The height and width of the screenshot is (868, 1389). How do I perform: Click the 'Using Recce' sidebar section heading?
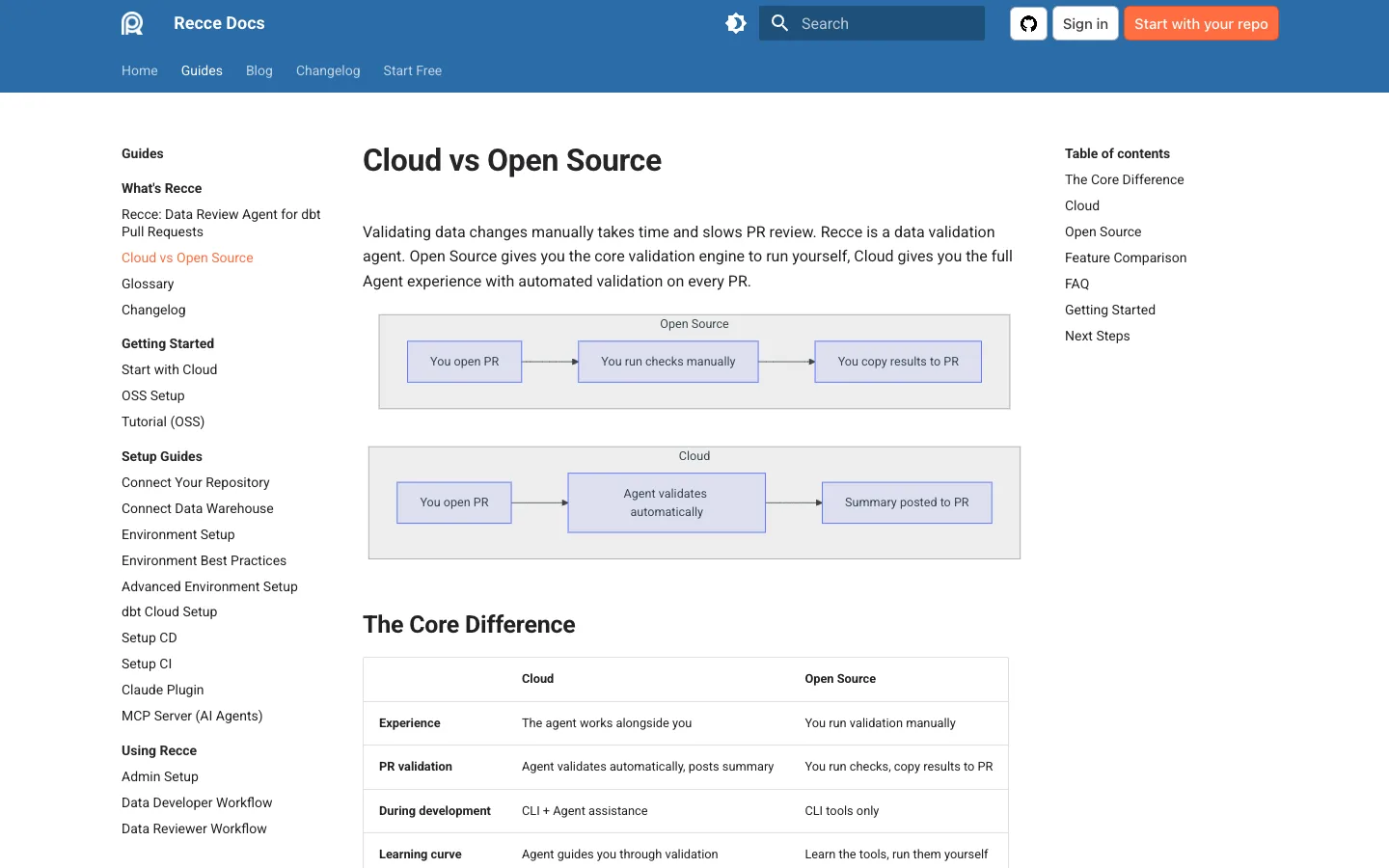point(159,750)
